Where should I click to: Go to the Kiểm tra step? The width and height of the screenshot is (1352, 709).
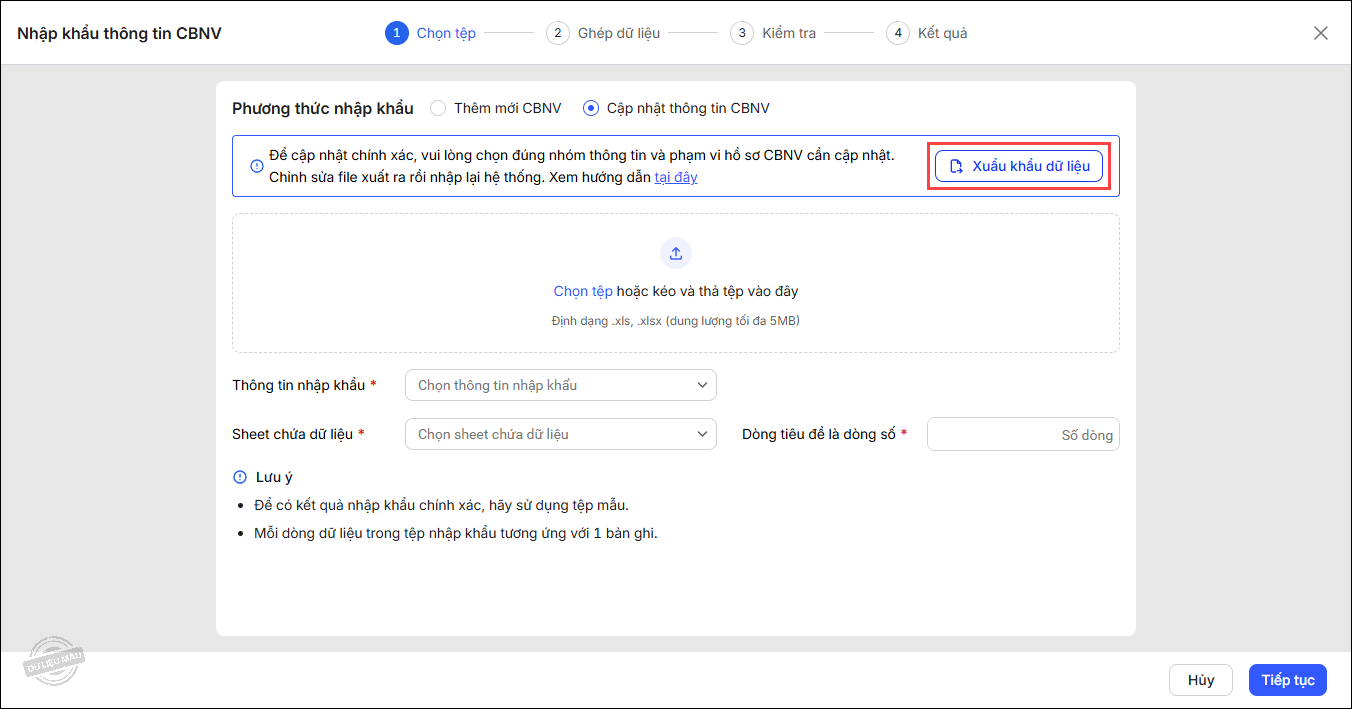point(788,33)
